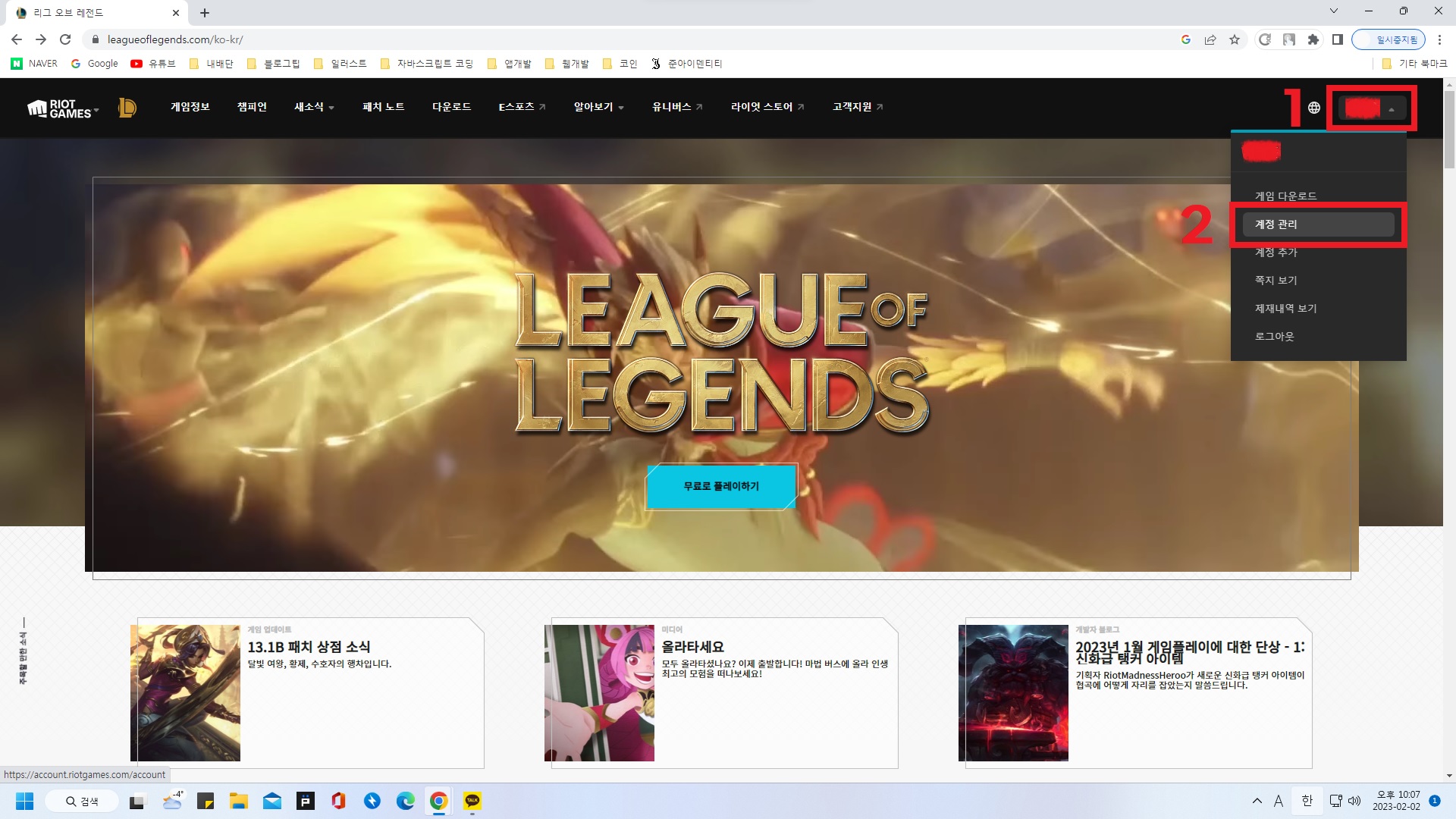
Task: Click the League of Legends L logo icon
Action: coord(127,108)
